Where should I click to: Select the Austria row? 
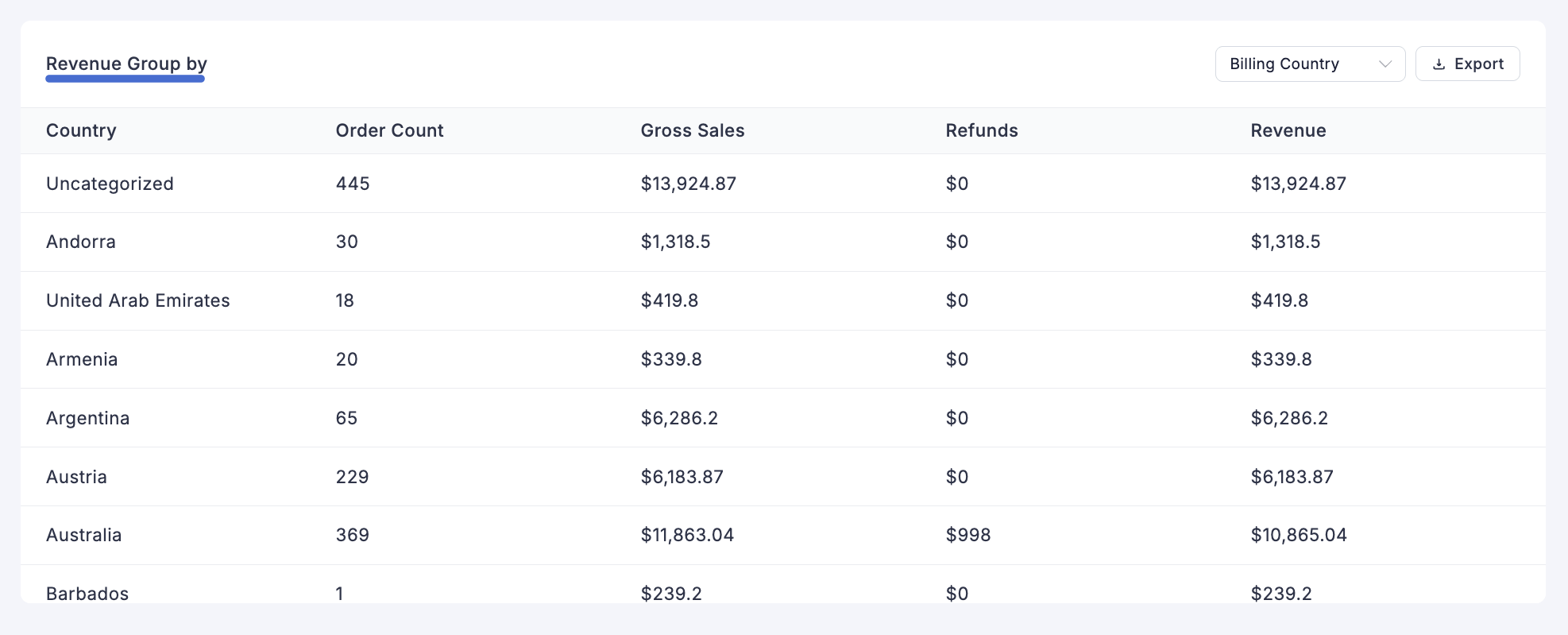pyautogui.click(x=76, y=478)
